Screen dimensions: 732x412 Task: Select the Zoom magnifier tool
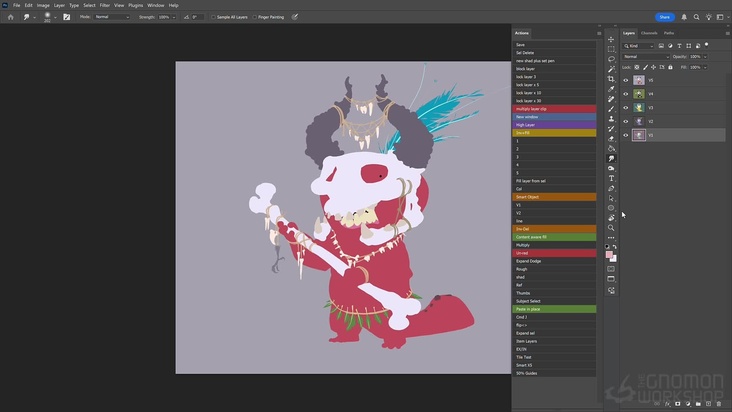pyautogui.click(x=611, y=228)
